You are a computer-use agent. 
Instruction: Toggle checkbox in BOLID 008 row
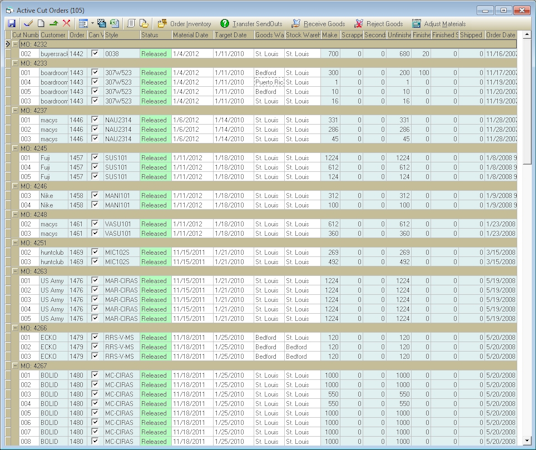coord(95,441)
